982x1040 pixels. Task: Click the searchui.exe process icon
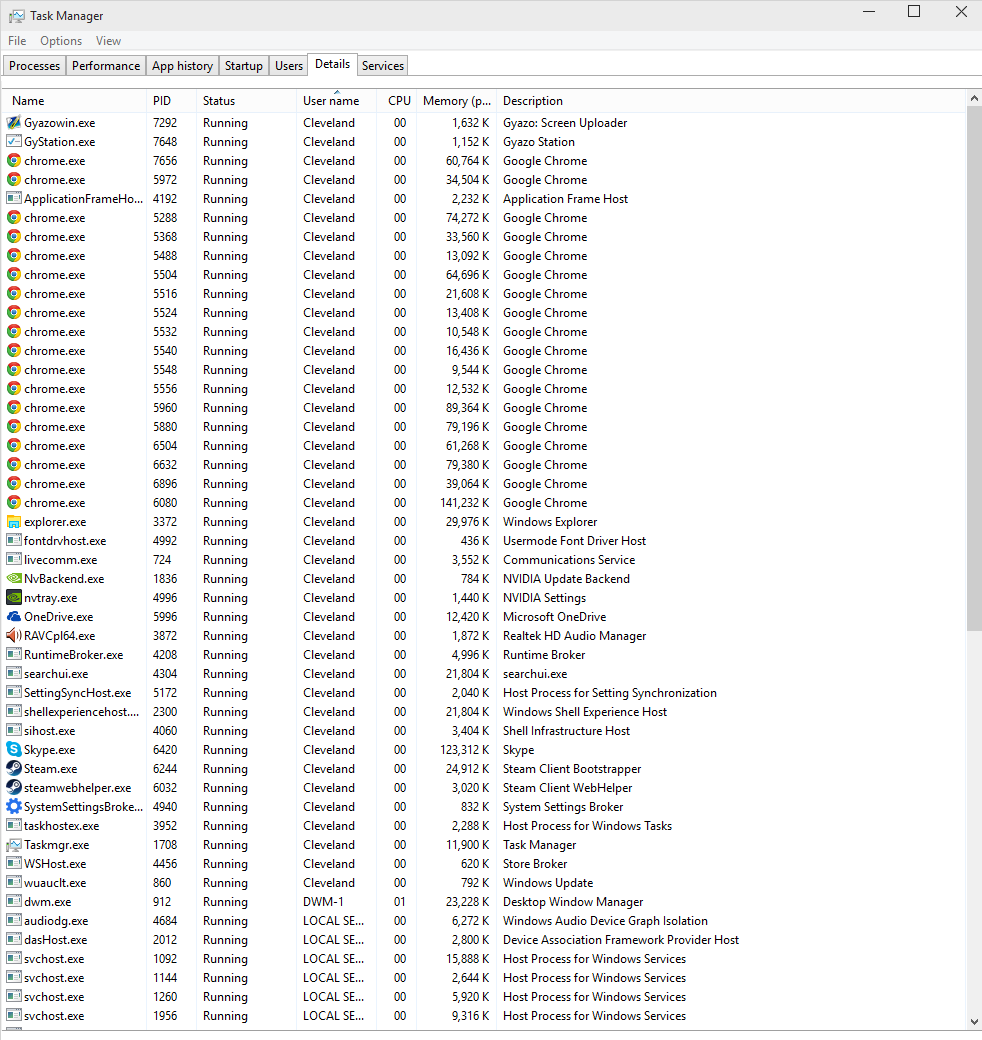click(x=14, y=673)
